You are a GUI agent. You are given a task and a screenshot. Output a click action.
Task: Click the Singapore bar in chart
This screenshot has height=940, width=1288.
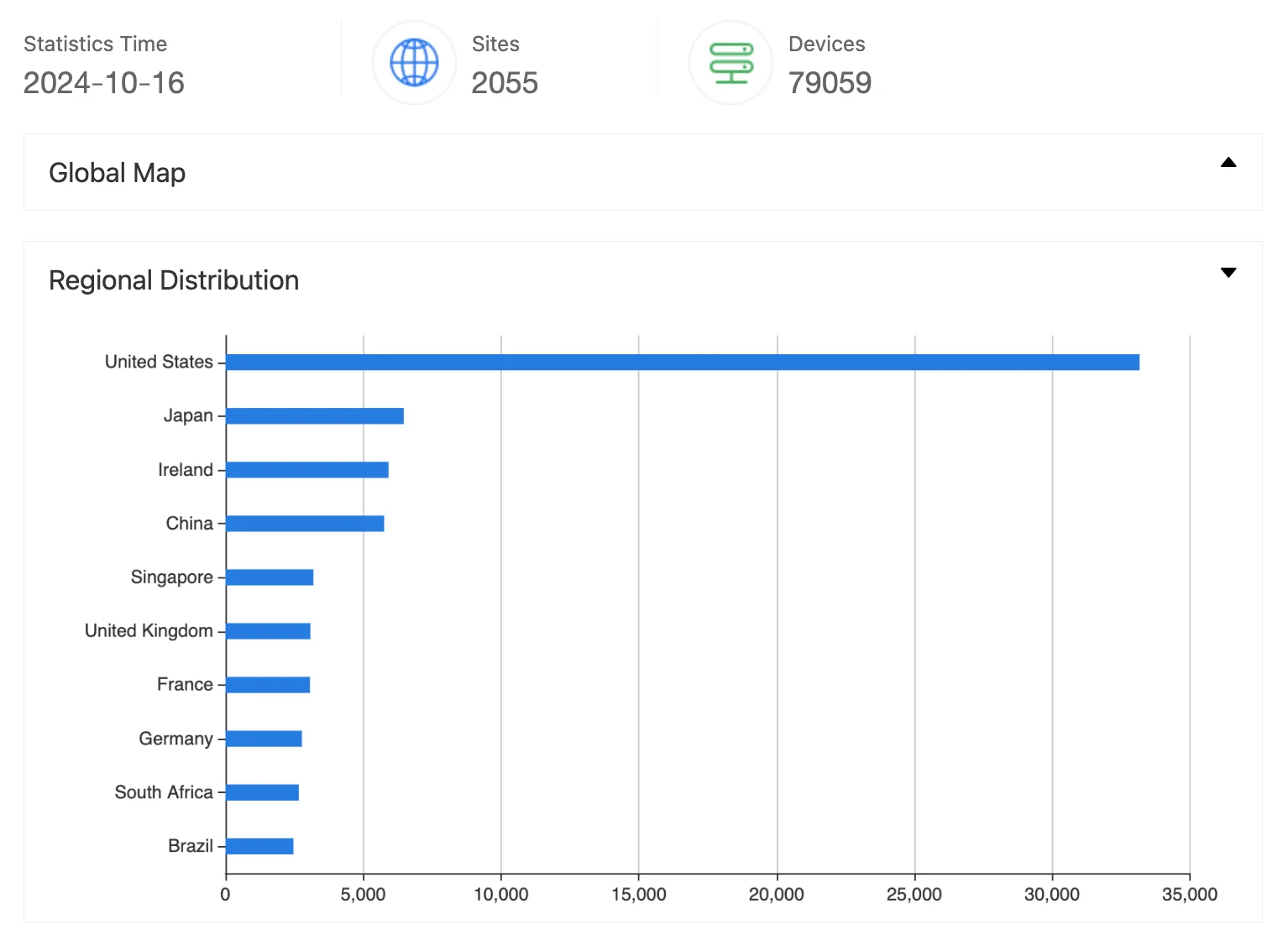click(270, 577)
